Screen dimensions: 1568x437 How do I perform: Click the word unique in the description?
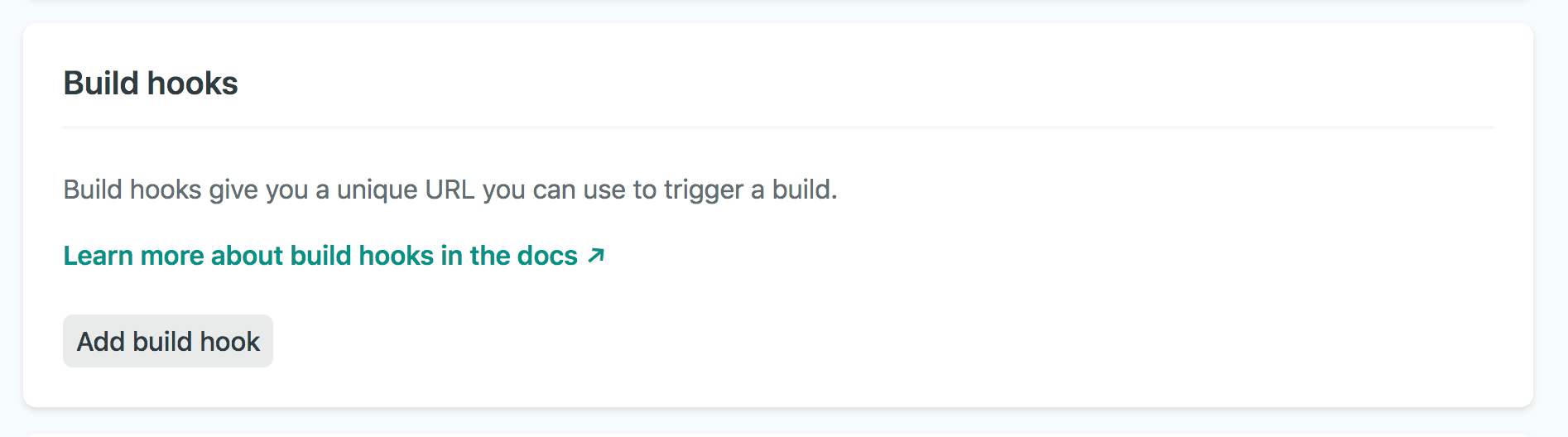click(377, 190)
